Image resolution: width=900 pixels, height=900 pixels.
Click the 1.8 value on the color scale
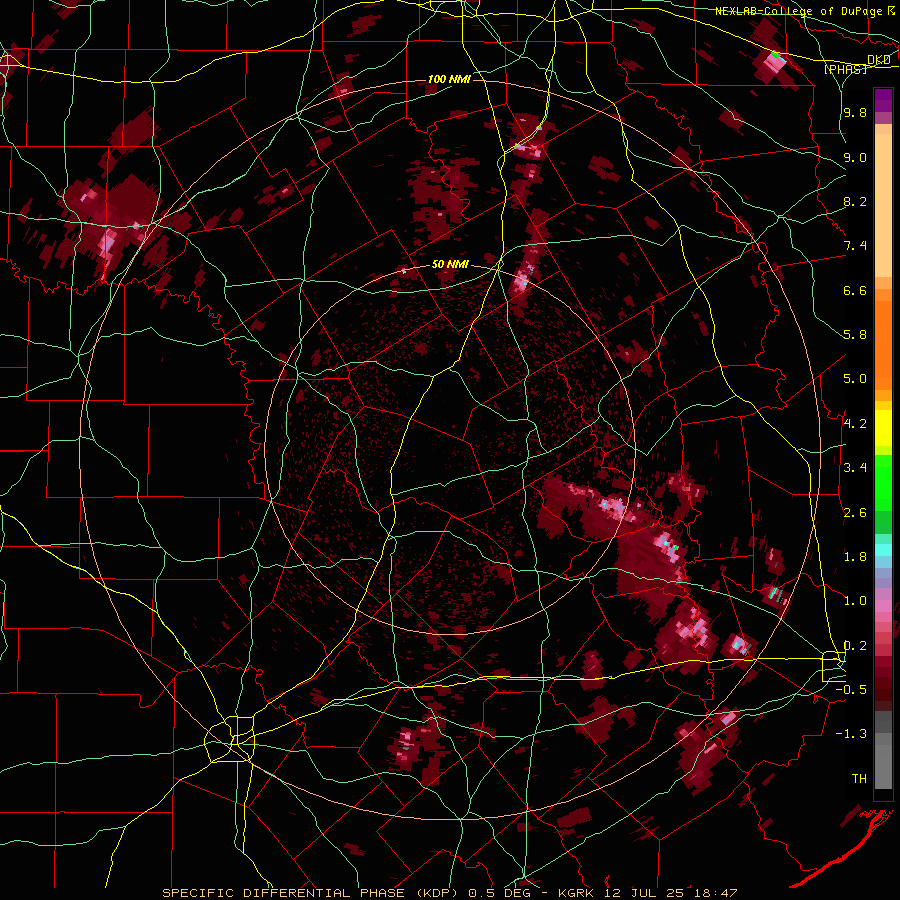pyautogui.click(x=855, y=557)
